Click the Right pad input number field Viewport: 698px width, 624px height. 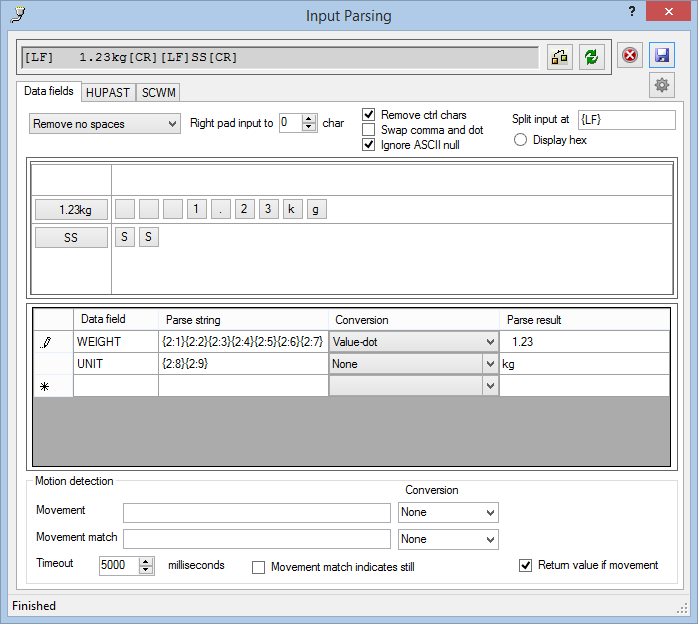(291, 123)
